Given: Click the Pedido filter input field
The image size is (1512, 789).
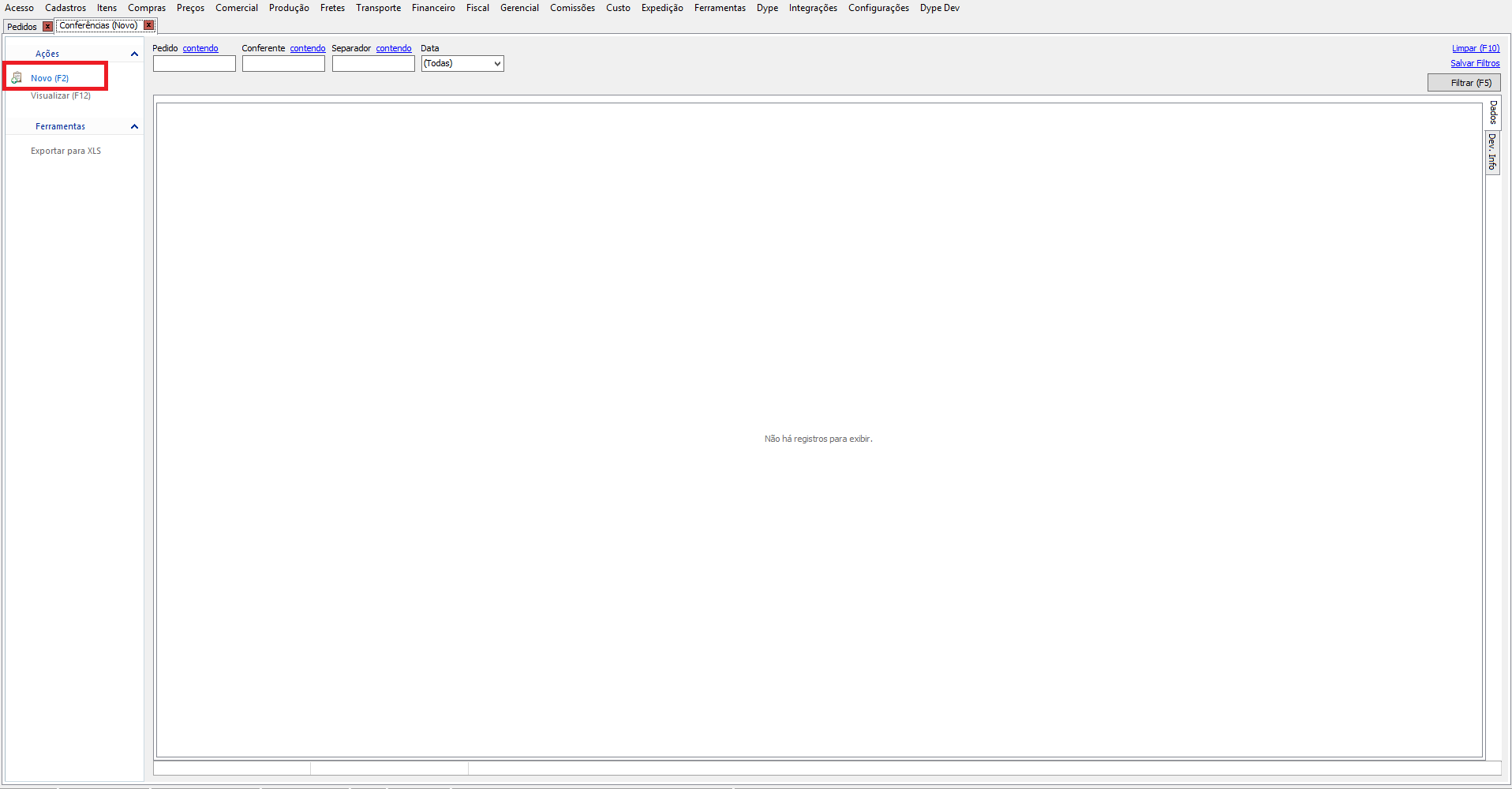Looking at the screenshot, I should (x=194, y=63).
